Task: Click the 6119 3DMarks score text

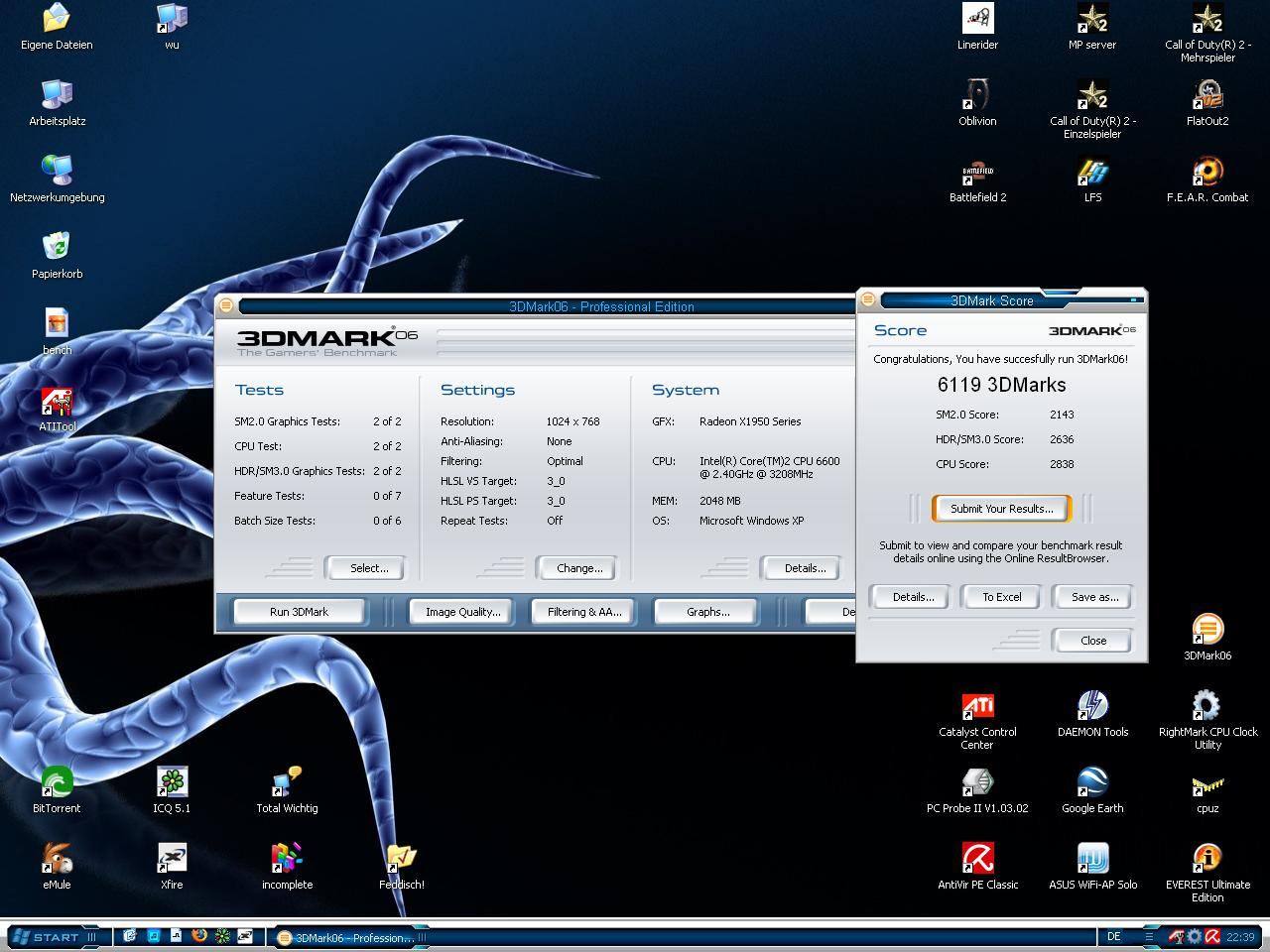Action: coord(1001,385)
